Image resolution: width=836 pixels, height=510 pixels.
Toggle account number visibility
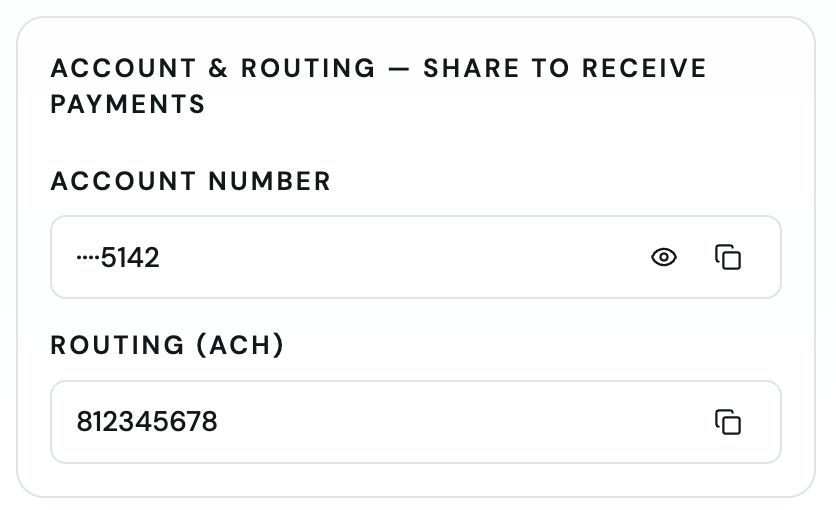pyautogui.click(x=664, y=257)
